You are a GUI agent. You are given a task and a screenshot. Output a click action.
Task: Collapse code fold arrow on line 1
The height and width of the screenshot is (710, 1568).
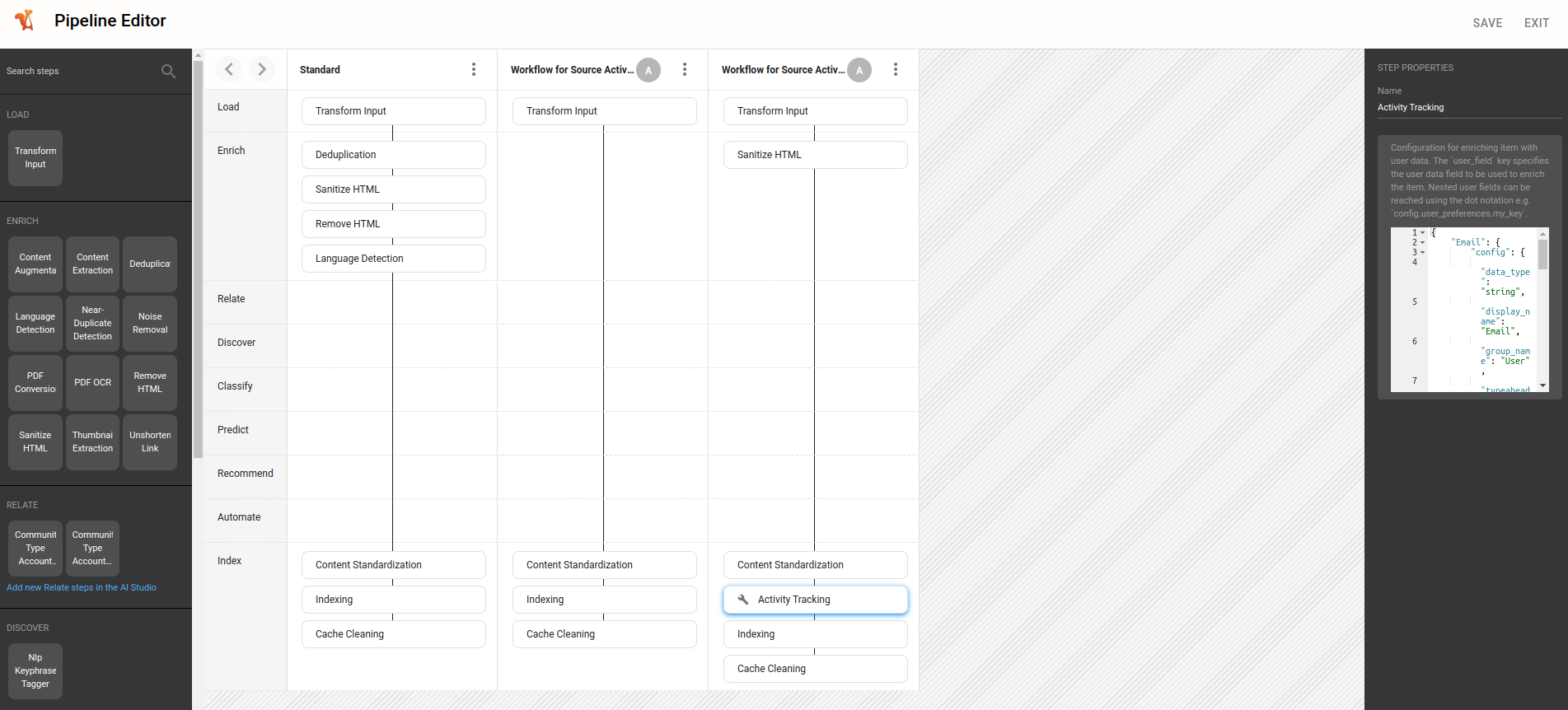point(1422,233)
